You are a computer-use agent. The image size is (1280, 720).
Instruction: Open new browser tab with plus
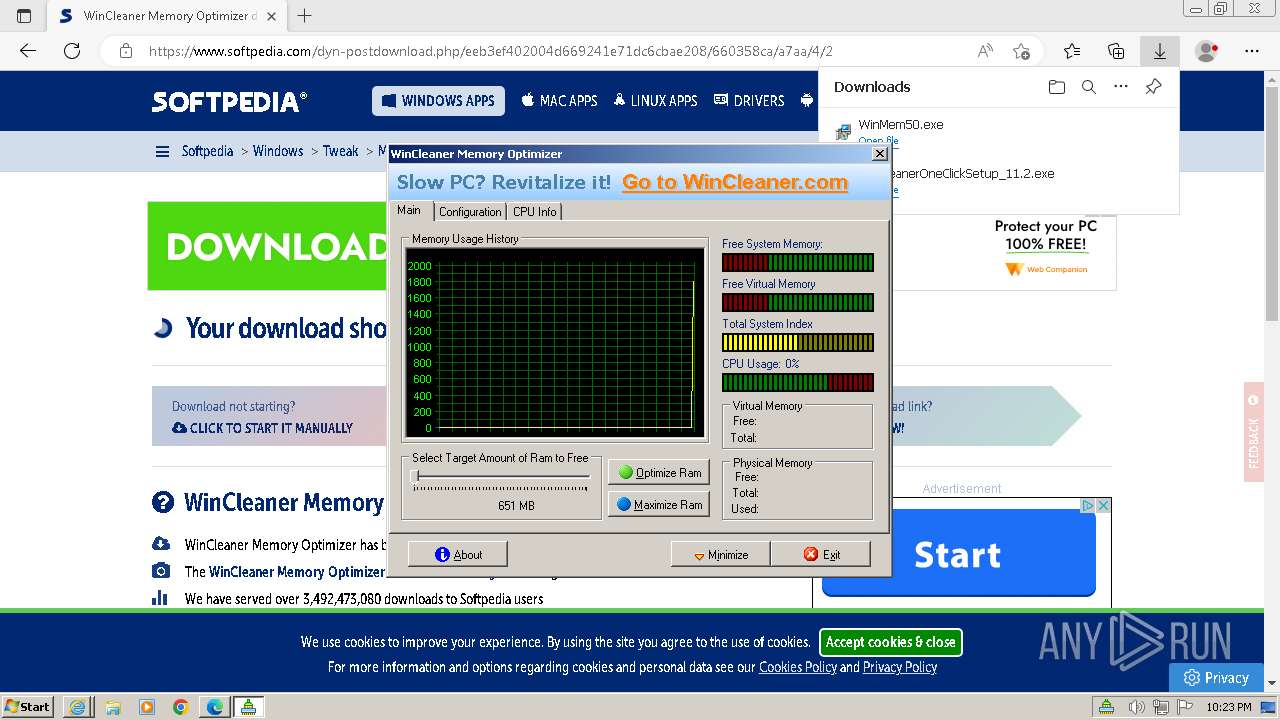[305, 15]
